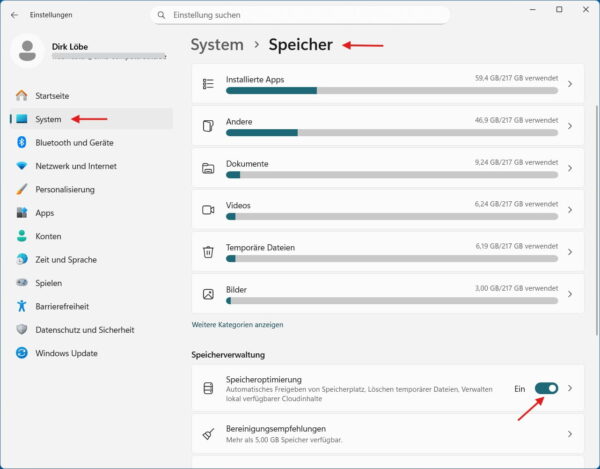Turn off the Speicheroptimierung toggle
The height and width of the screenshot is (469, 600).
pos(546,388)
